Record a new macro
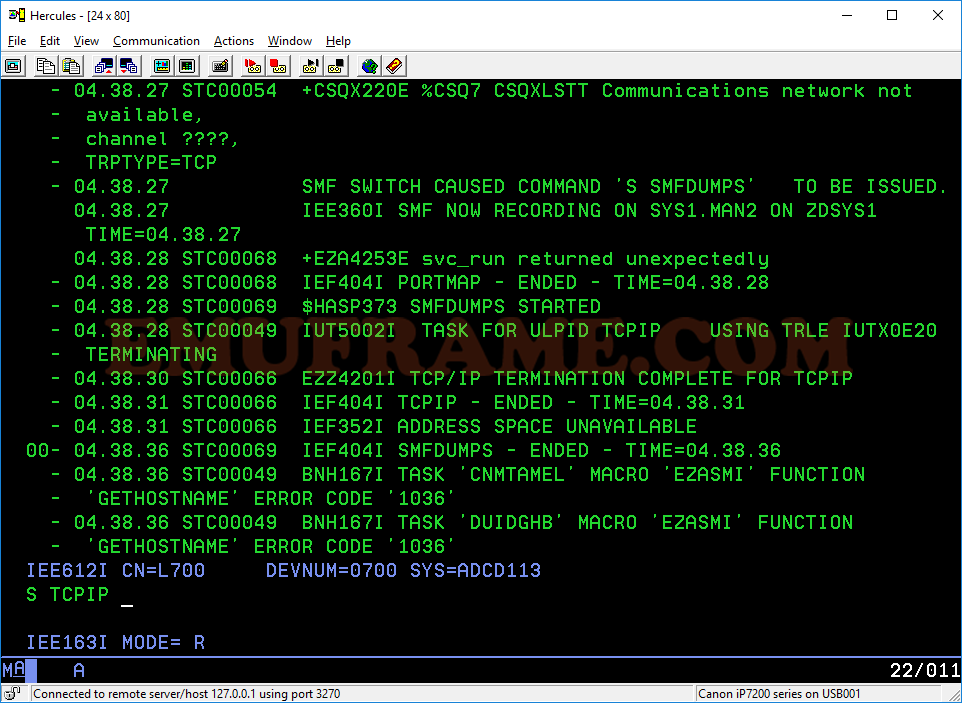The width and height of the screenshot is (962, 703). 251,66
